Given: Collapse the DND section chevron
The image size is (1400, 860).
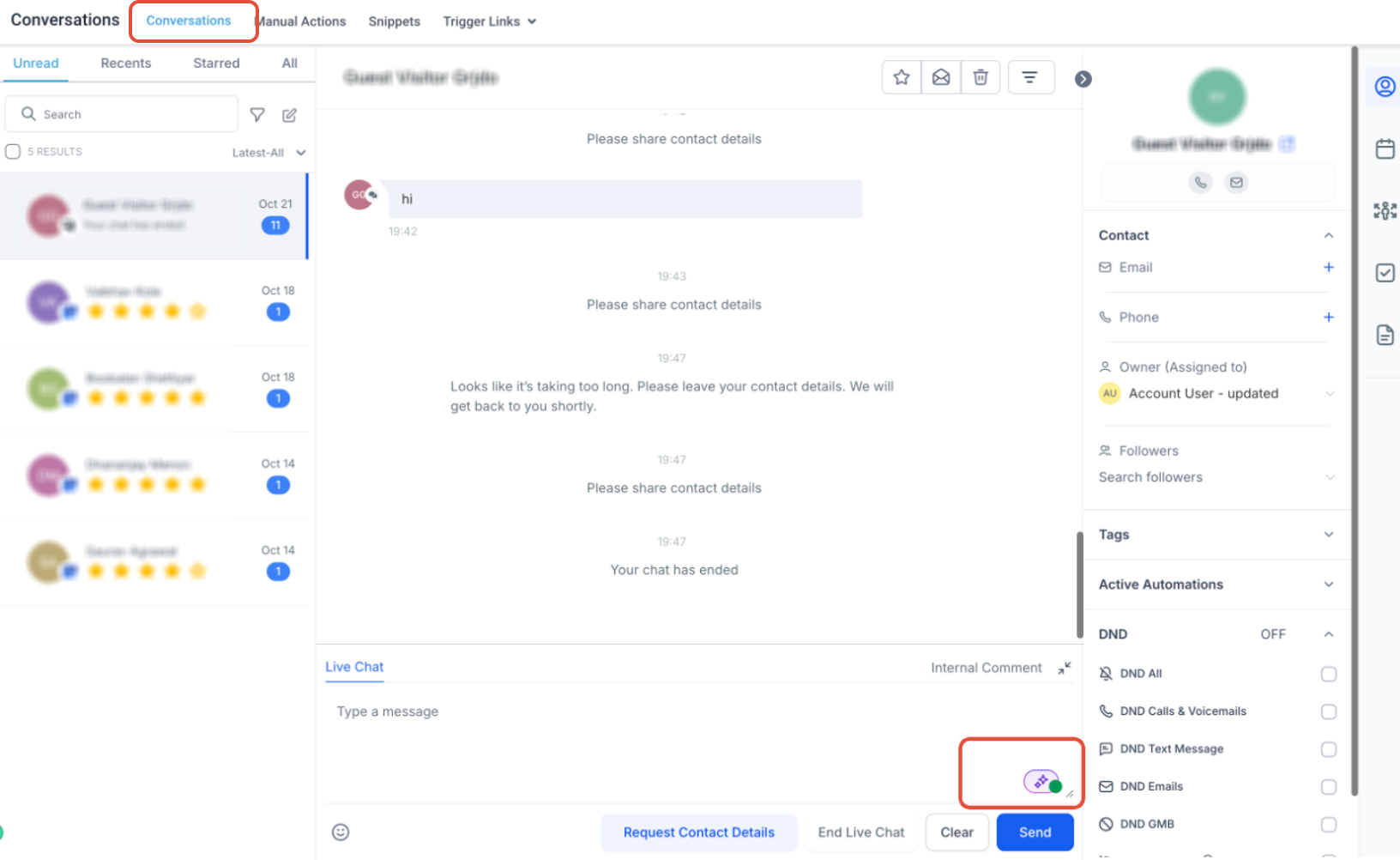Looking at the screenshot, I should [x=1329, y=634].
